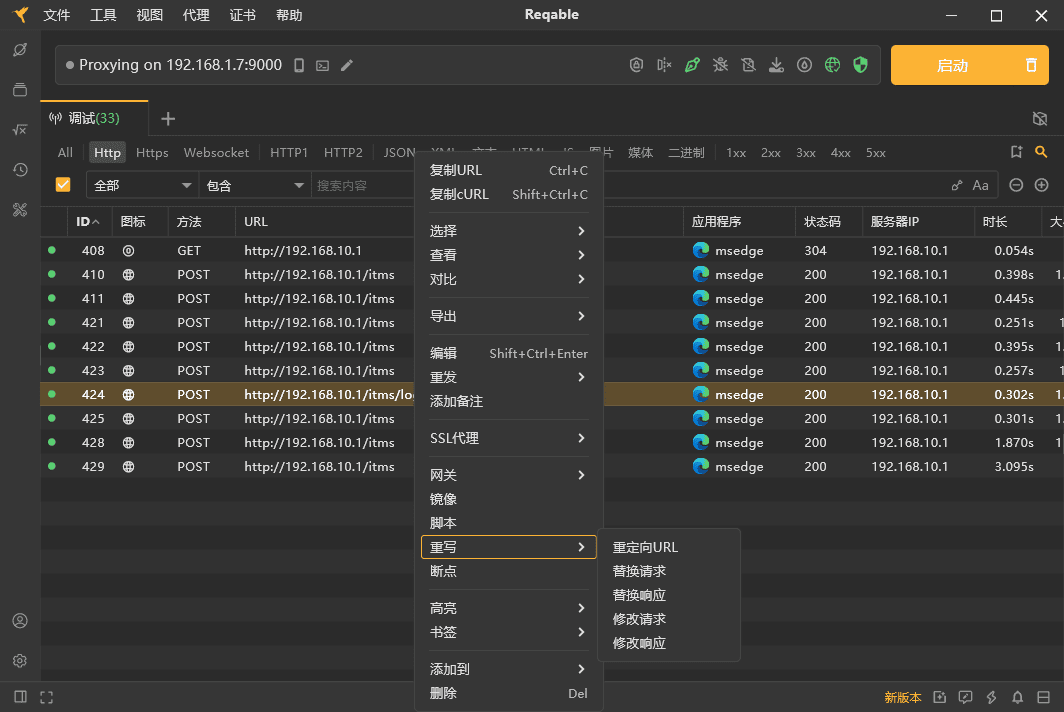The image size is (1064, 712).
Task: Click the orange search magnifier icon
Action: (1041, 152)
